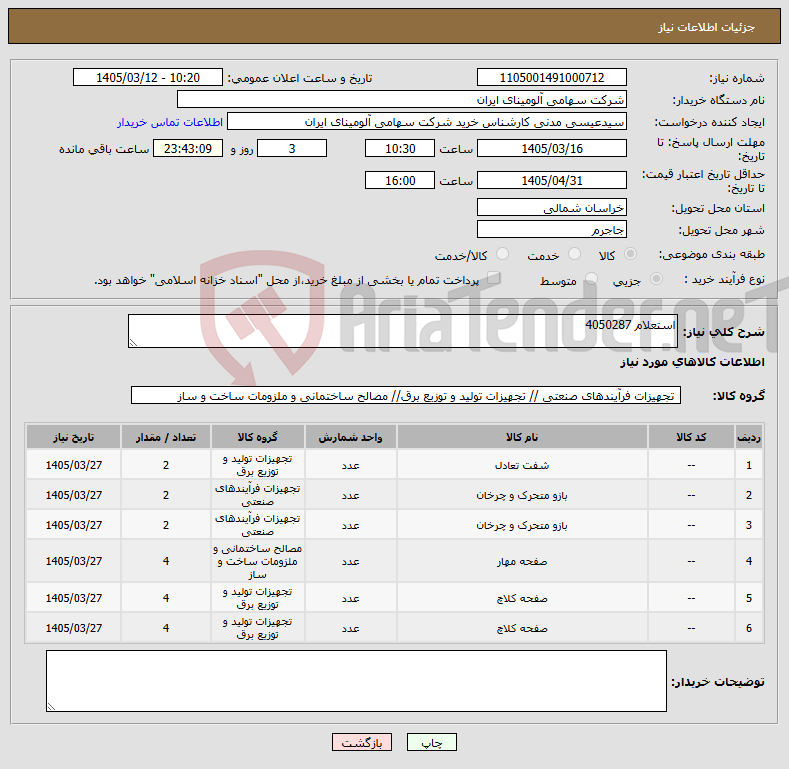Click the کد کالا column header

coord(691,437)
